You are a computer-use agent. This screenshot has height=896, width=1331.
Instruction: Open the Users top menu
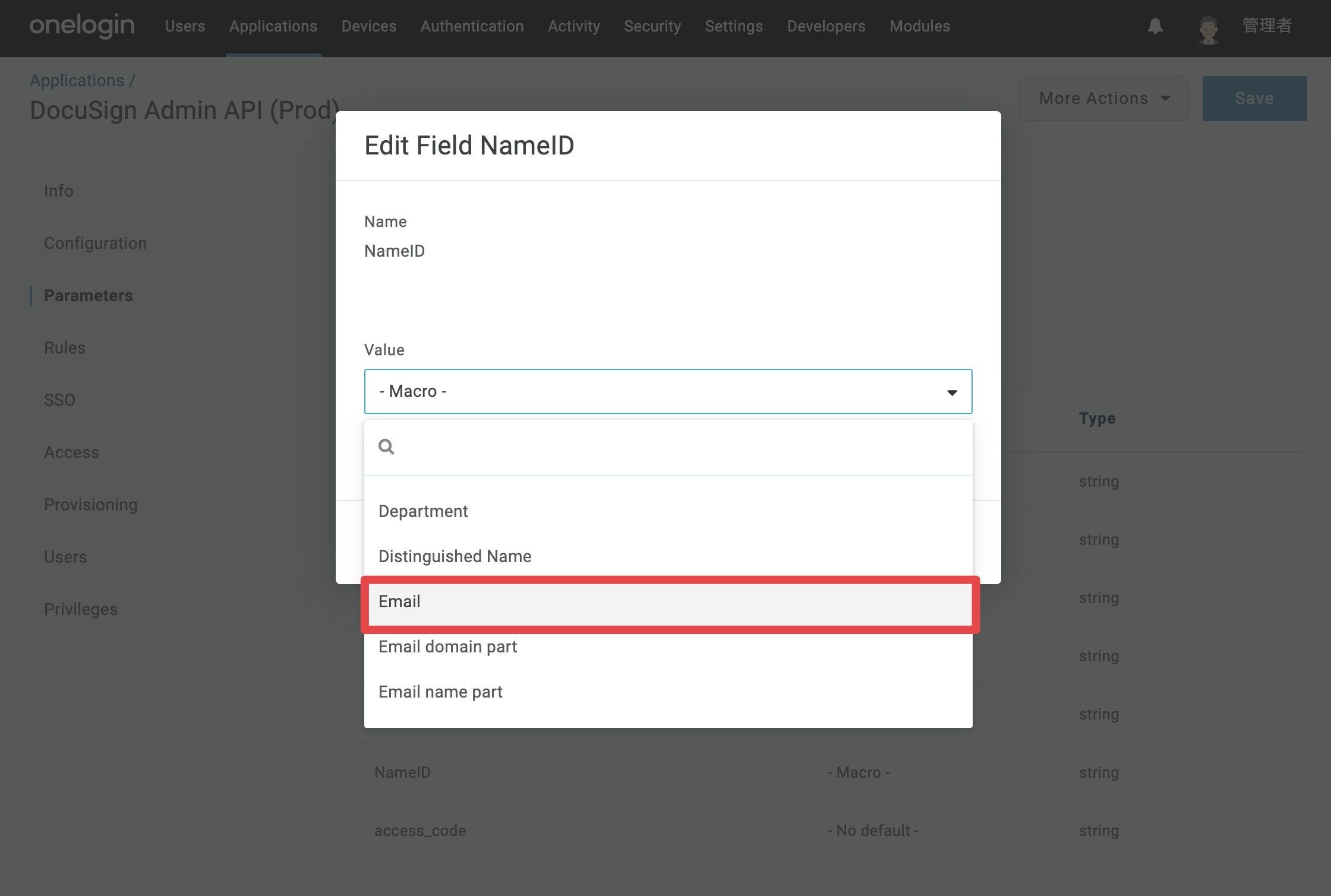(185, 26)
